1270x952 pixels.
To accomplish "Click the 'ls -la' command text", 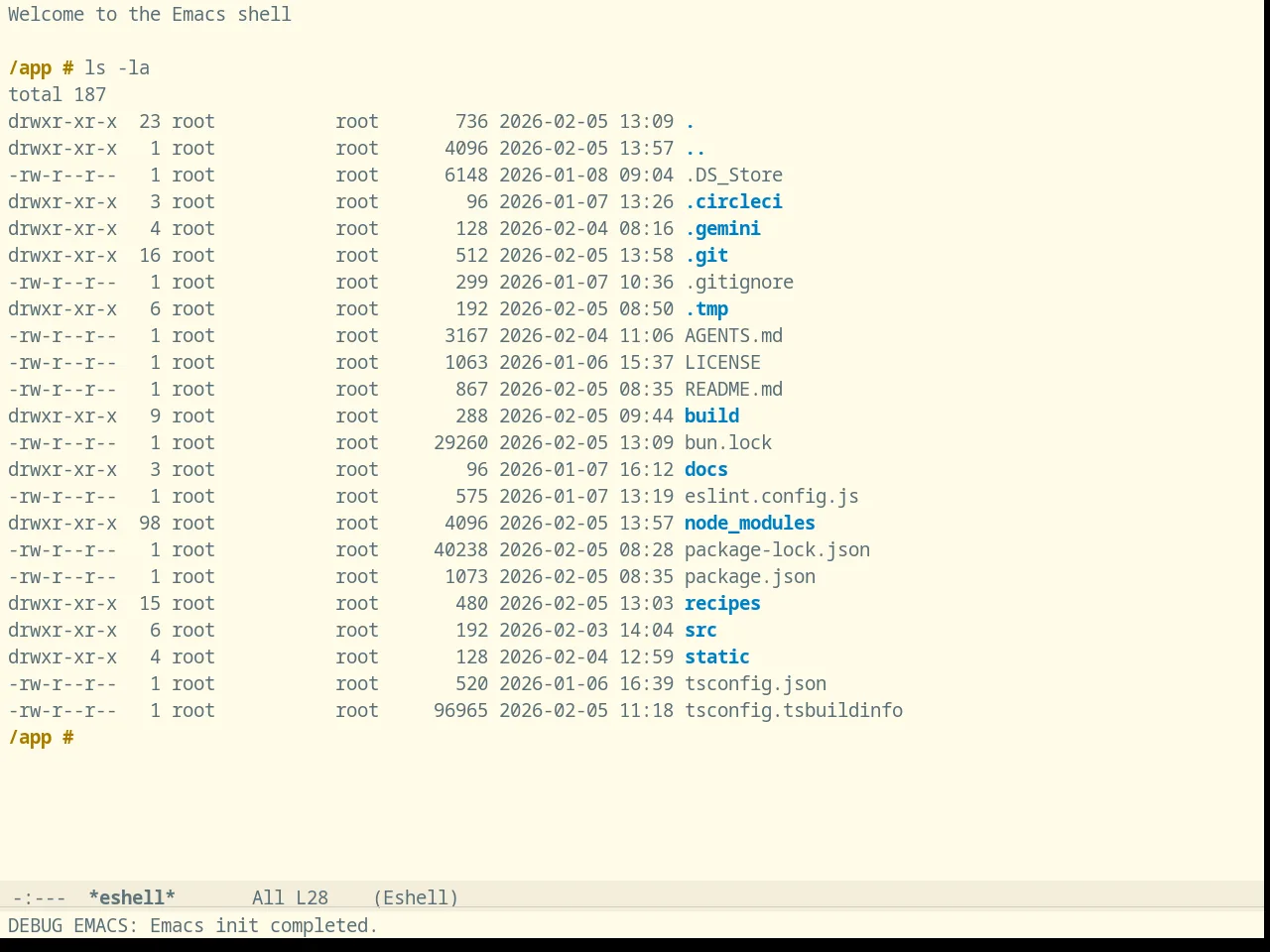I will 117,67.
